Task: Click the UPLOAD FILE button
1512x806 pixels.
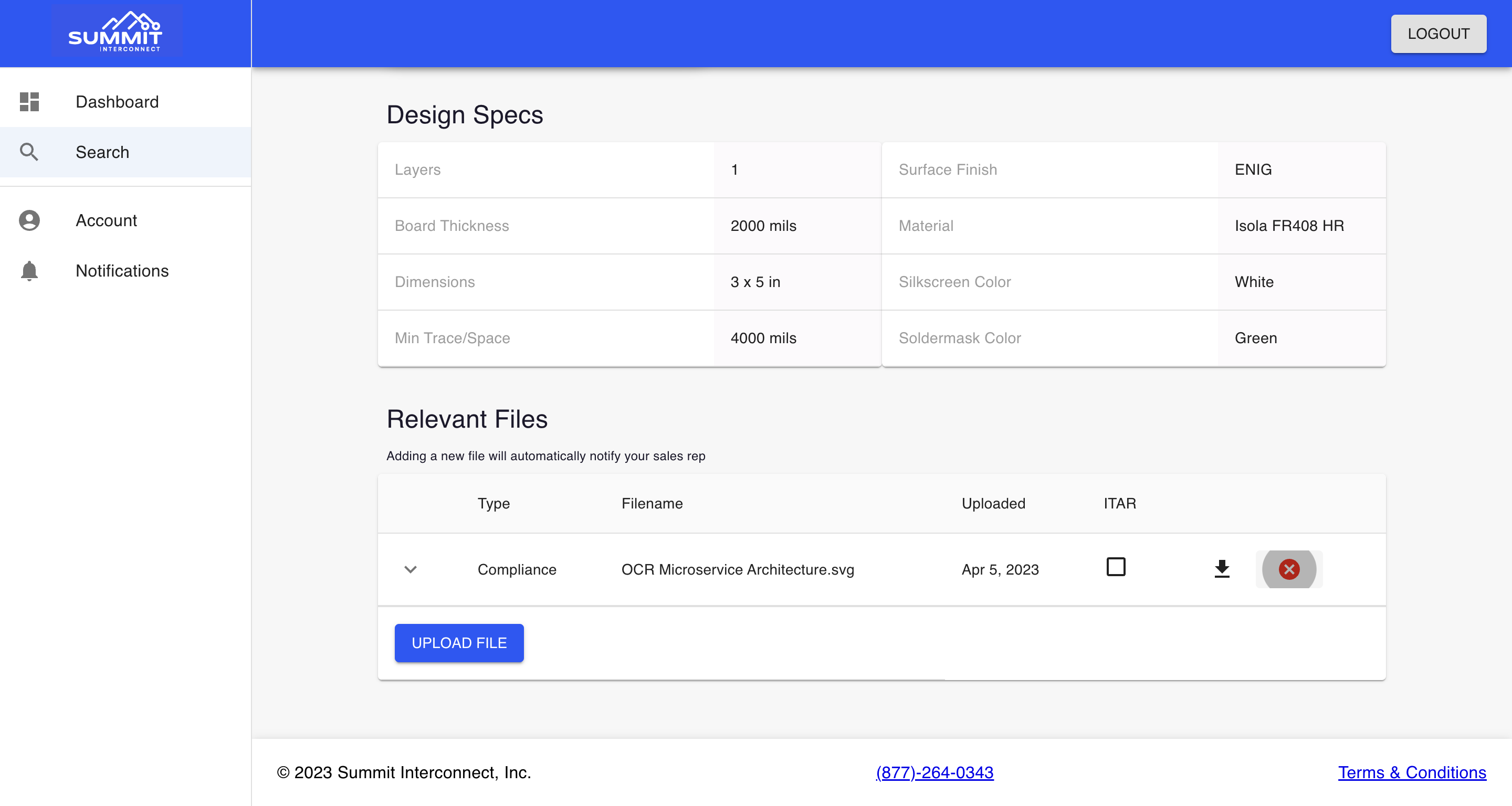Action: coord(459,643)
